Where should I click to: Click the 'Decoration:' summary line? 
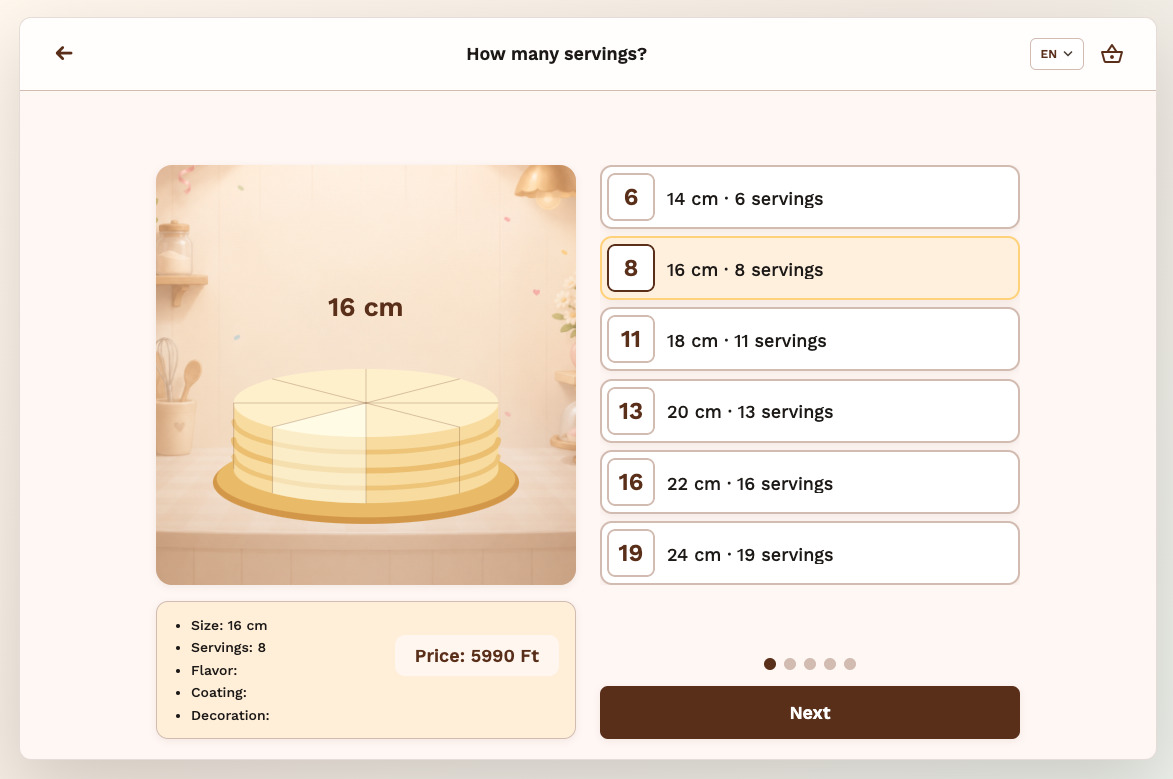tap(230, 715)
